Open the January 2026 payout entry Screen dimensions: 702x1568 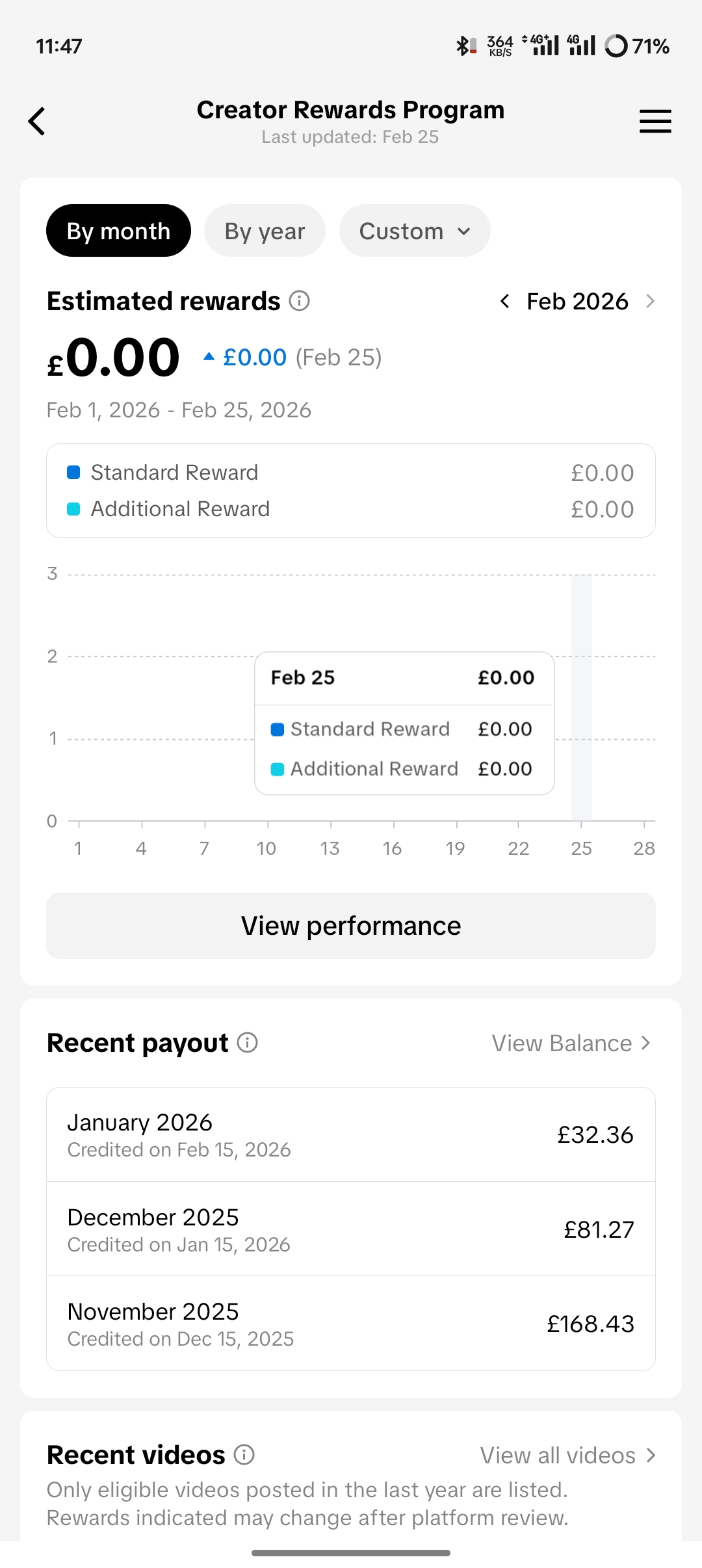tap(351, 1134)
